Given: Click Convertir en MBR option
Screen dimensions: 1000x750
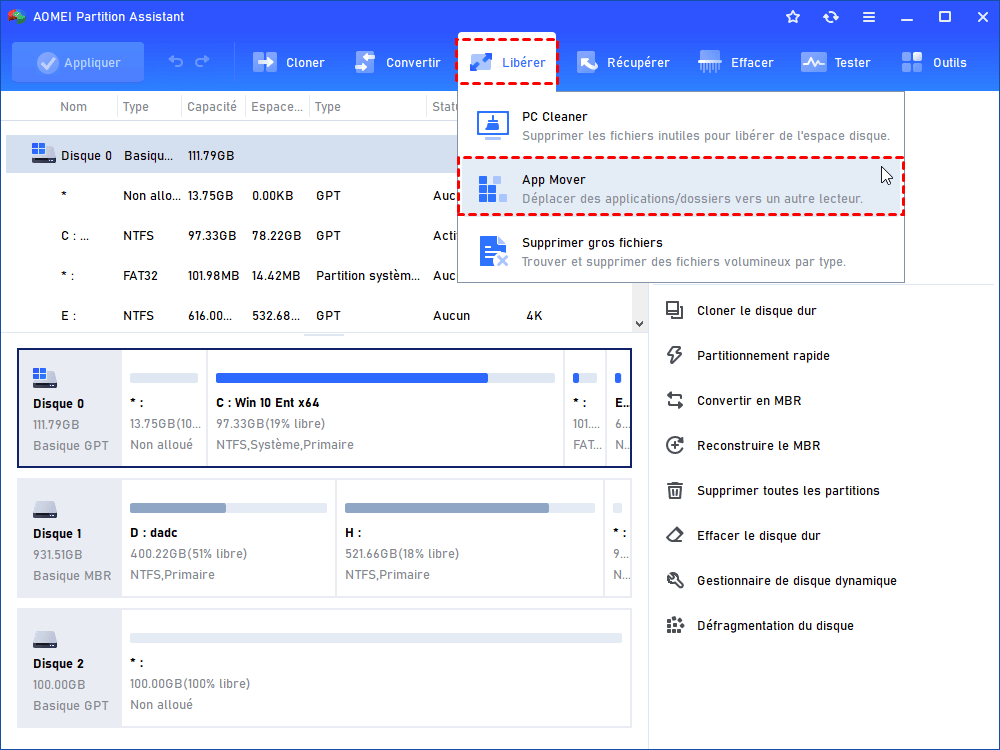Looking at the screenshot, I should 749,401.
